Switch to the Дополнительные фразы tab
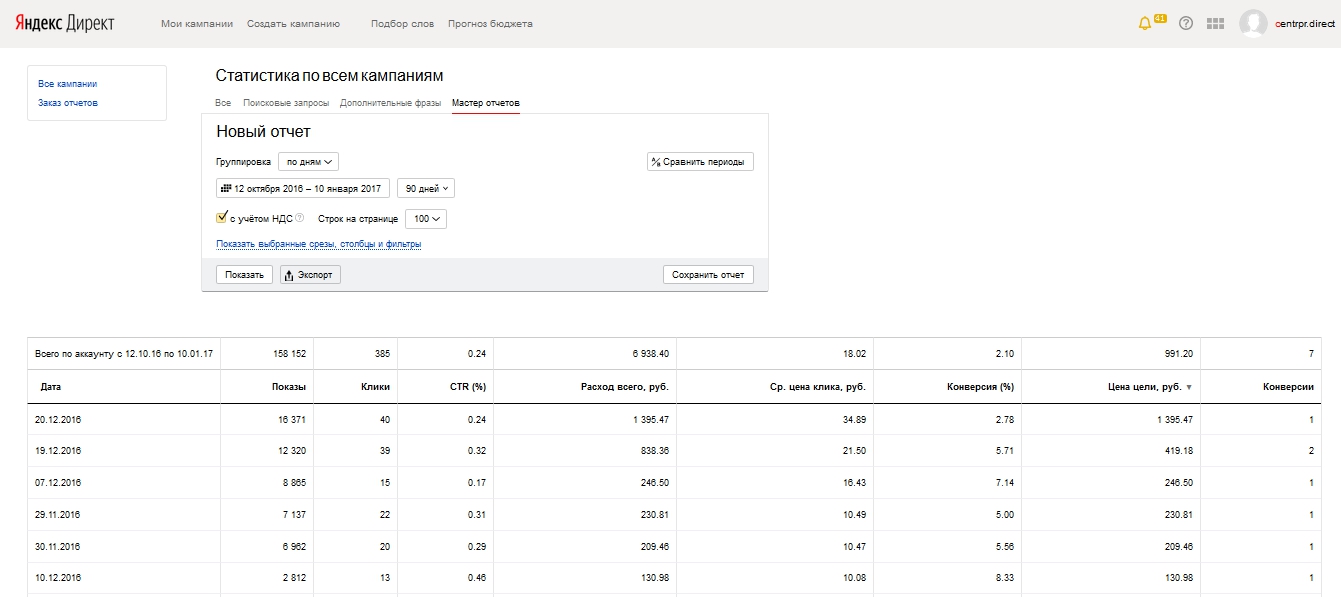 (x=390, y=103)
